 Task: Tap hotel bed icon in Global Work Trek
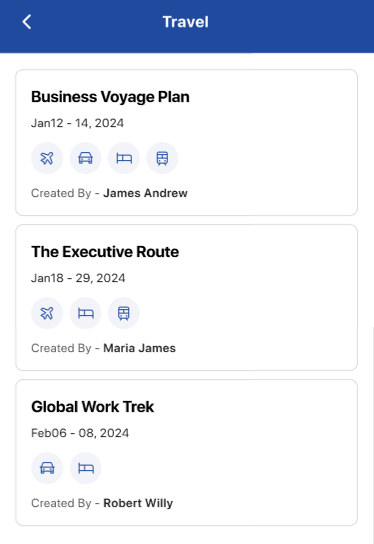click(85, 468)
